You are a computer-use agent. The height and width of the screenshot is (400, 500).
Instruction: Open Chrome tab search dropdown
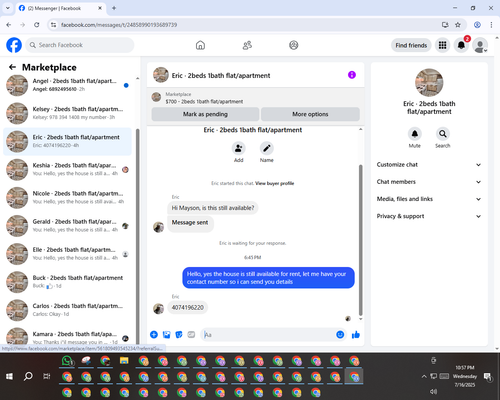coord(8,8)
